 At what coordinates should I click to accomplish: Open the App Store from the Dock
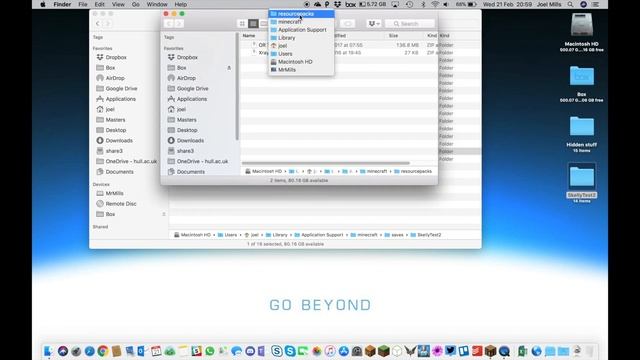(344, 351)
